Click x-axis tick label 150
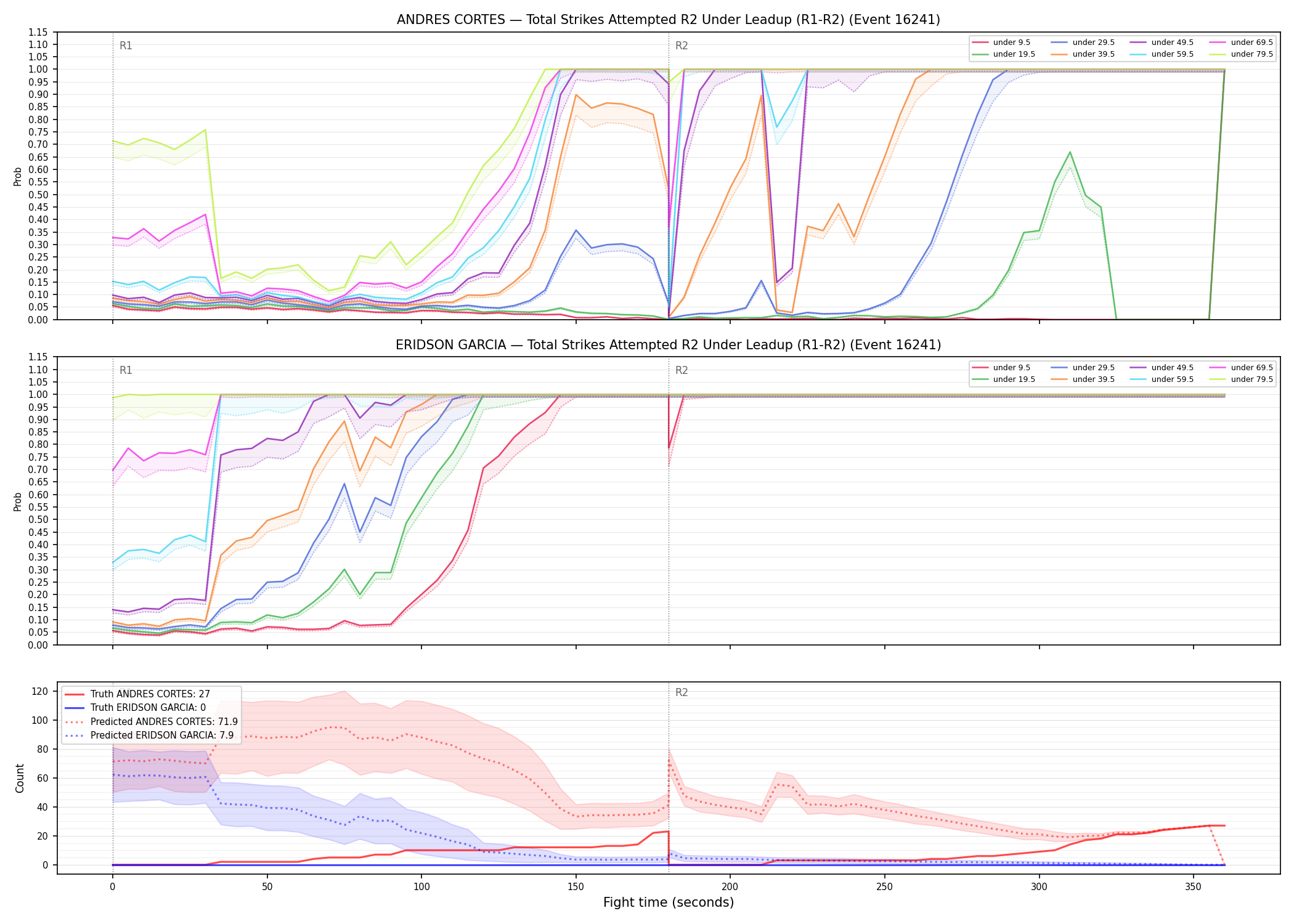1294x924 pixels. pos(576,887)
